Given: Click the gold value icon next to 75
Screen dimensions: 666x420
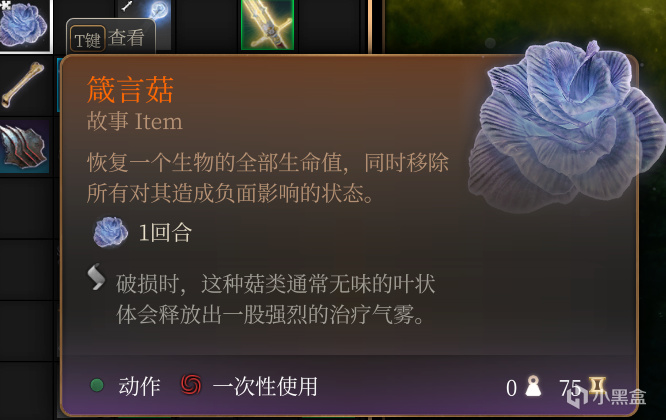Looking at the screenshot, I should 597,386.
